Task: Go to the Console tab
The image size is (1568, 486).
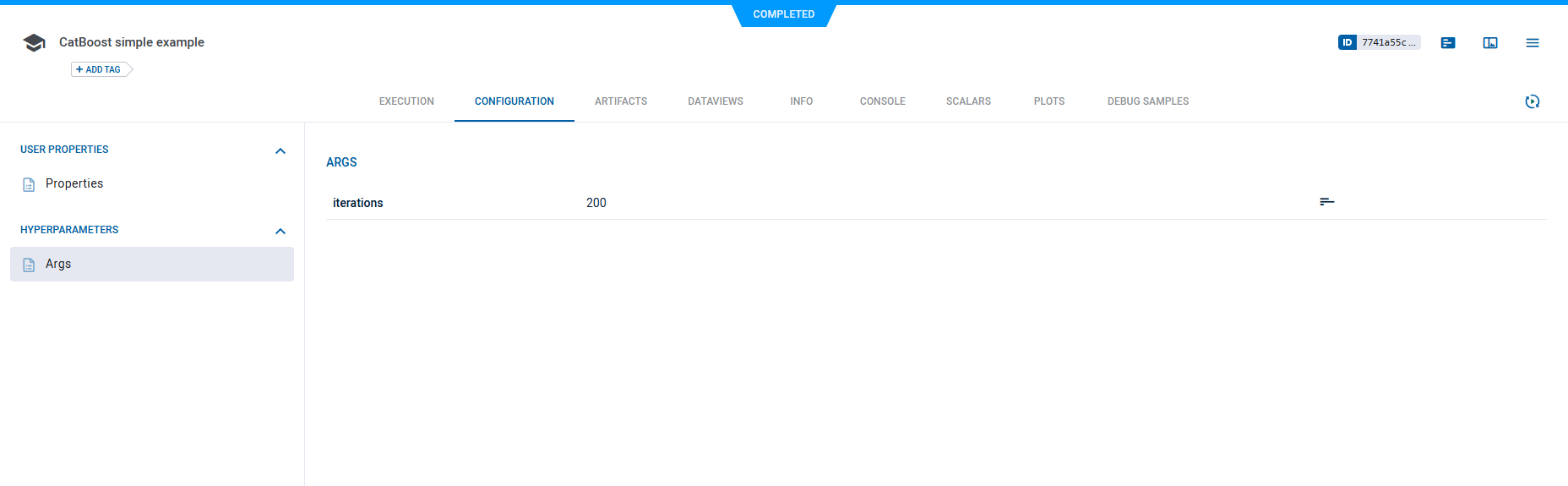Action: point(882,101)
